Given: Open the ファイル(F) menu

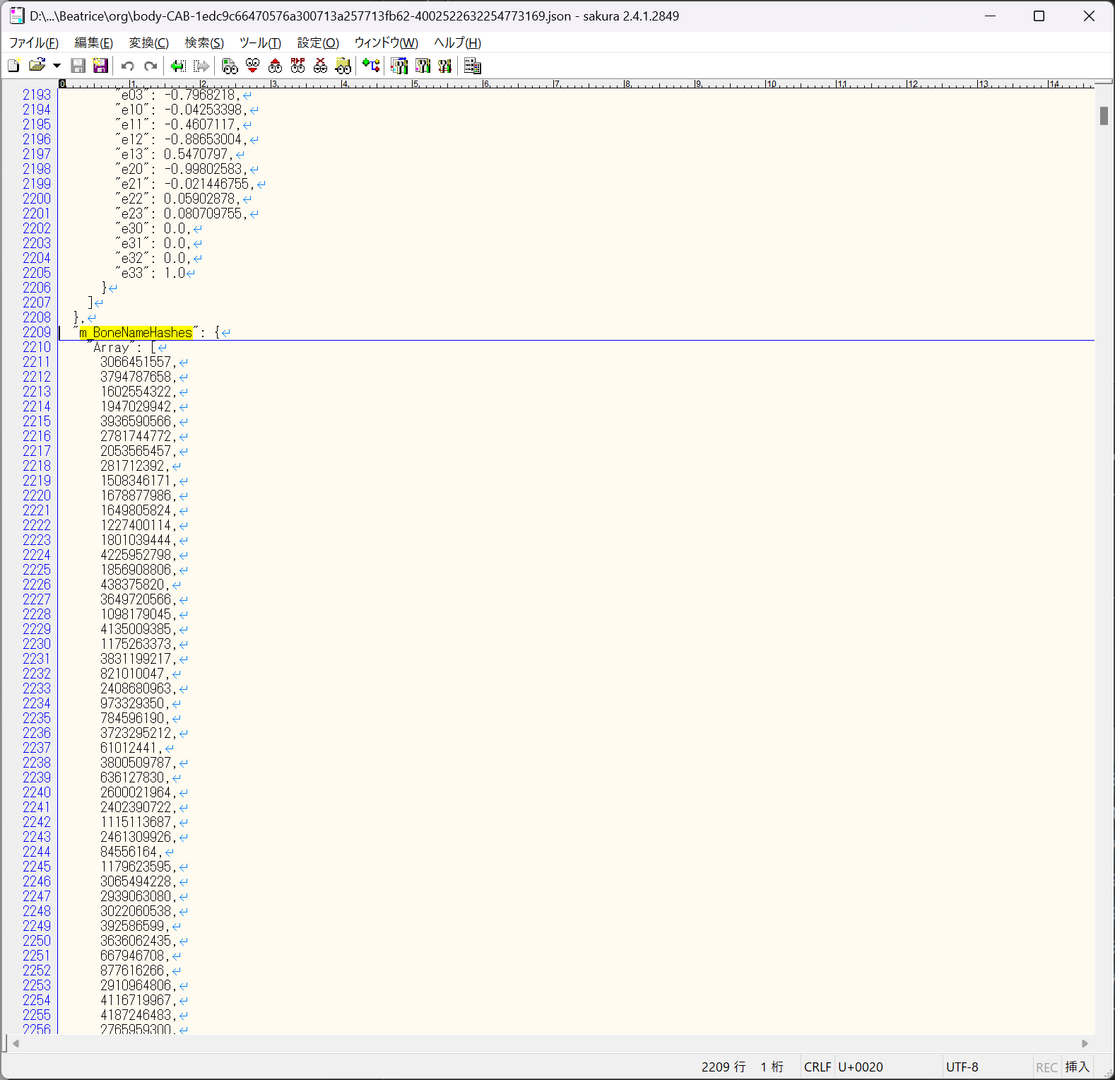Looking at the screenshot, I should (x=33, y=43).
